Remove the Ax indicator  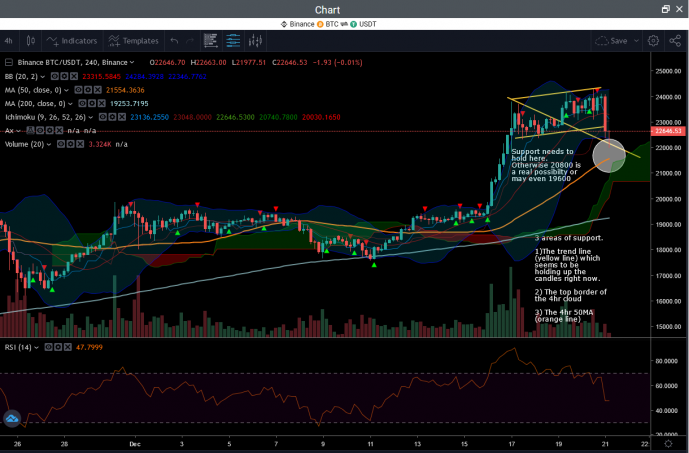point(59,130)
